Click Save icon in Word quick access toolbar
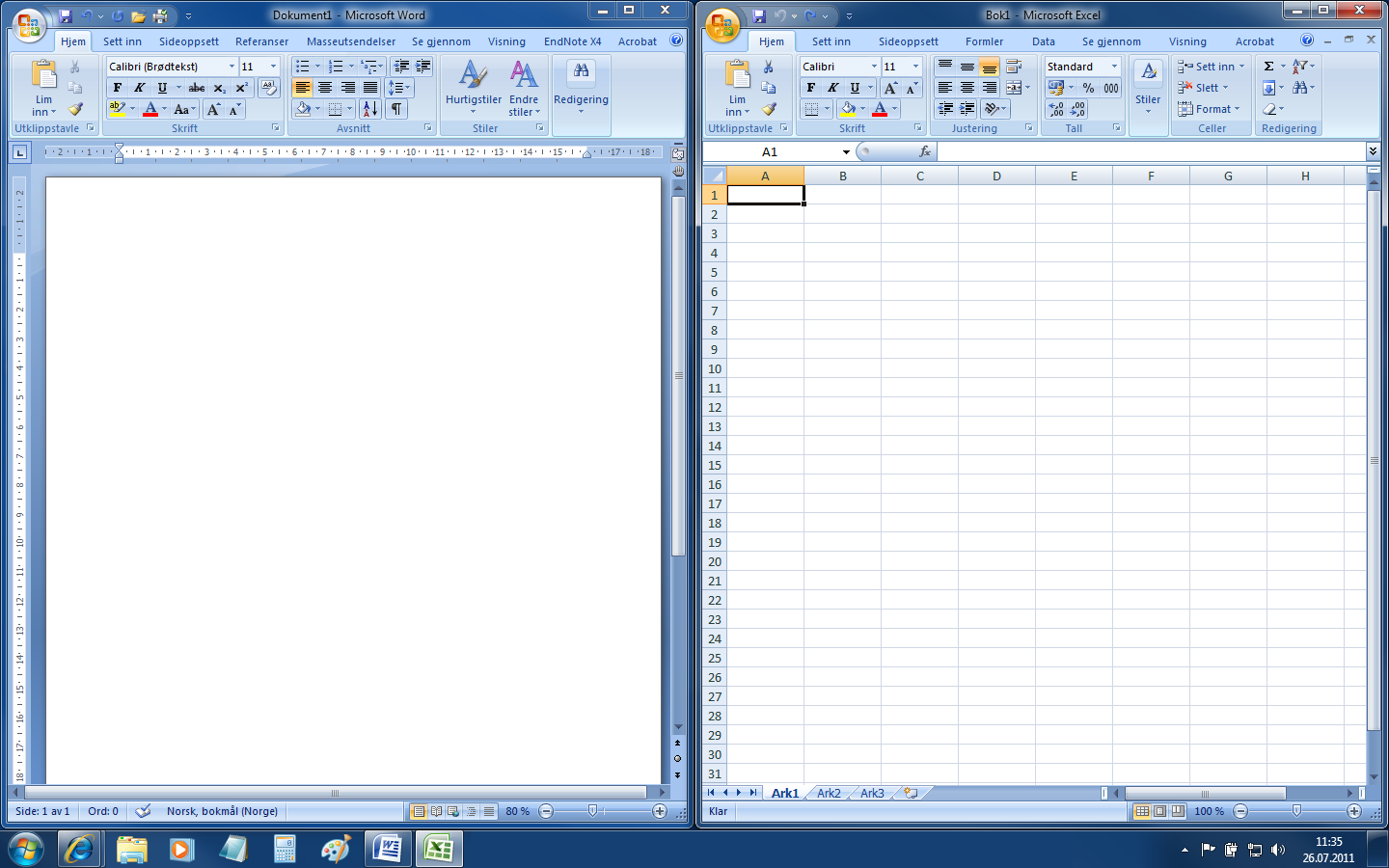 66,15
